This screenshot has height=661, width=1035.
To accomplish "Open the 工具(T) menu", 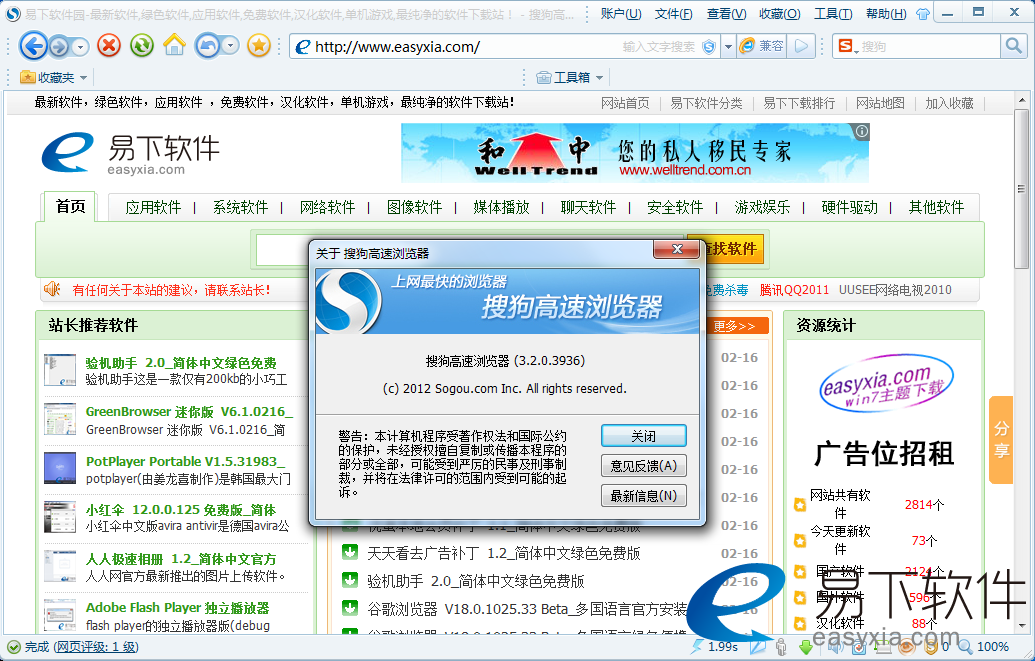I will [832, 14].
